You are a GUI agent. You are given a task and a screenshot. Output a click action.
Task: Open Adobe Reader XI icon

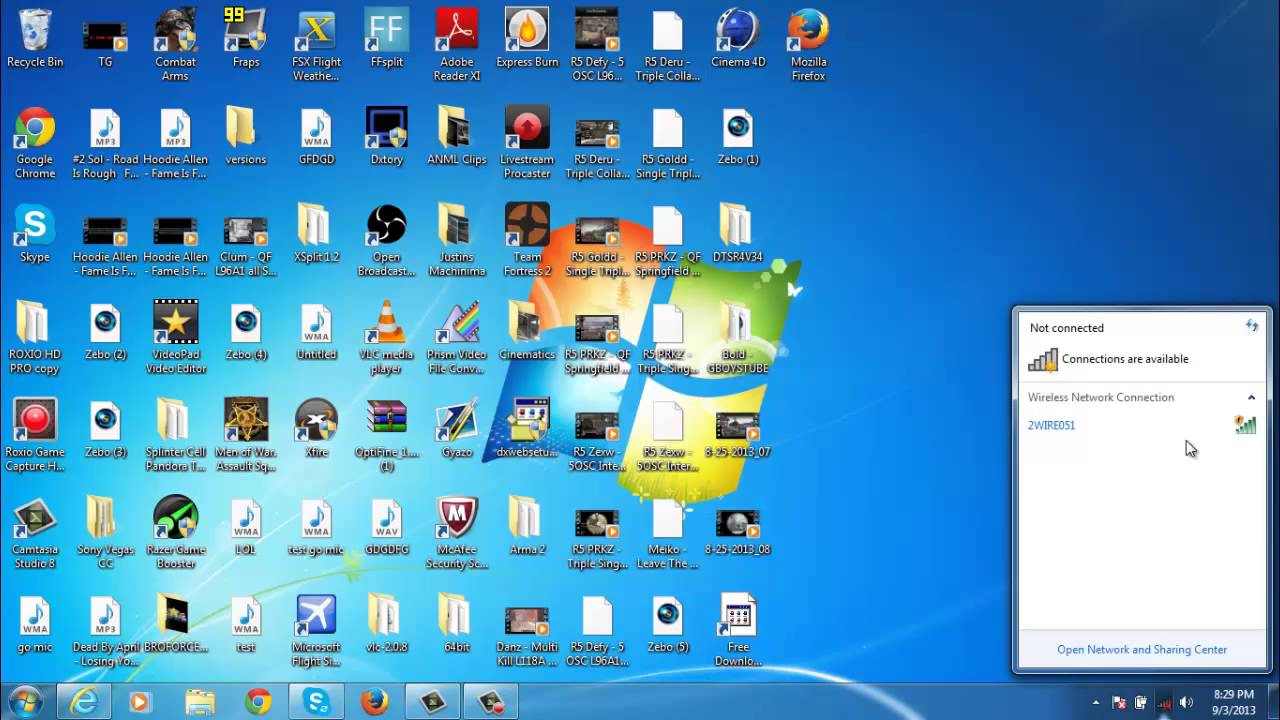click(x=457, y=45)
